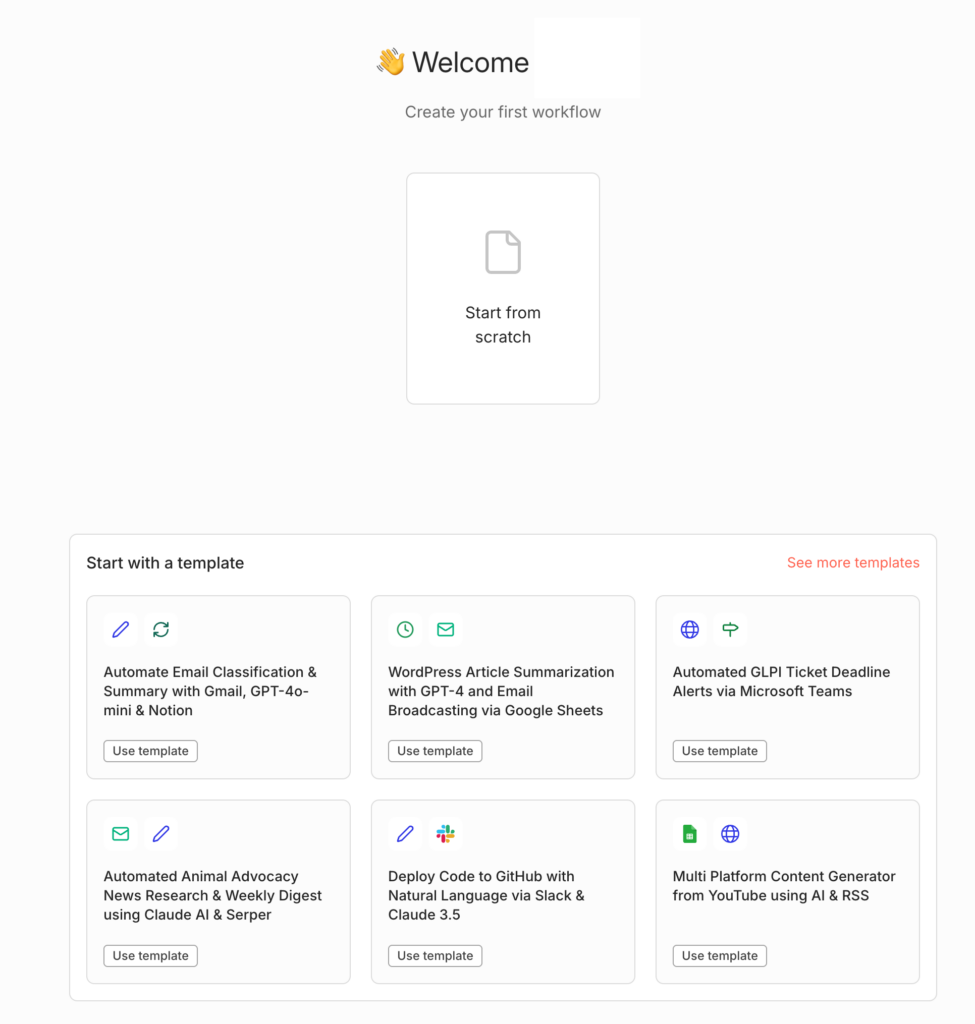Click the clock icon in WordPress Article template

pyautogui.click(x=405, y=629)
